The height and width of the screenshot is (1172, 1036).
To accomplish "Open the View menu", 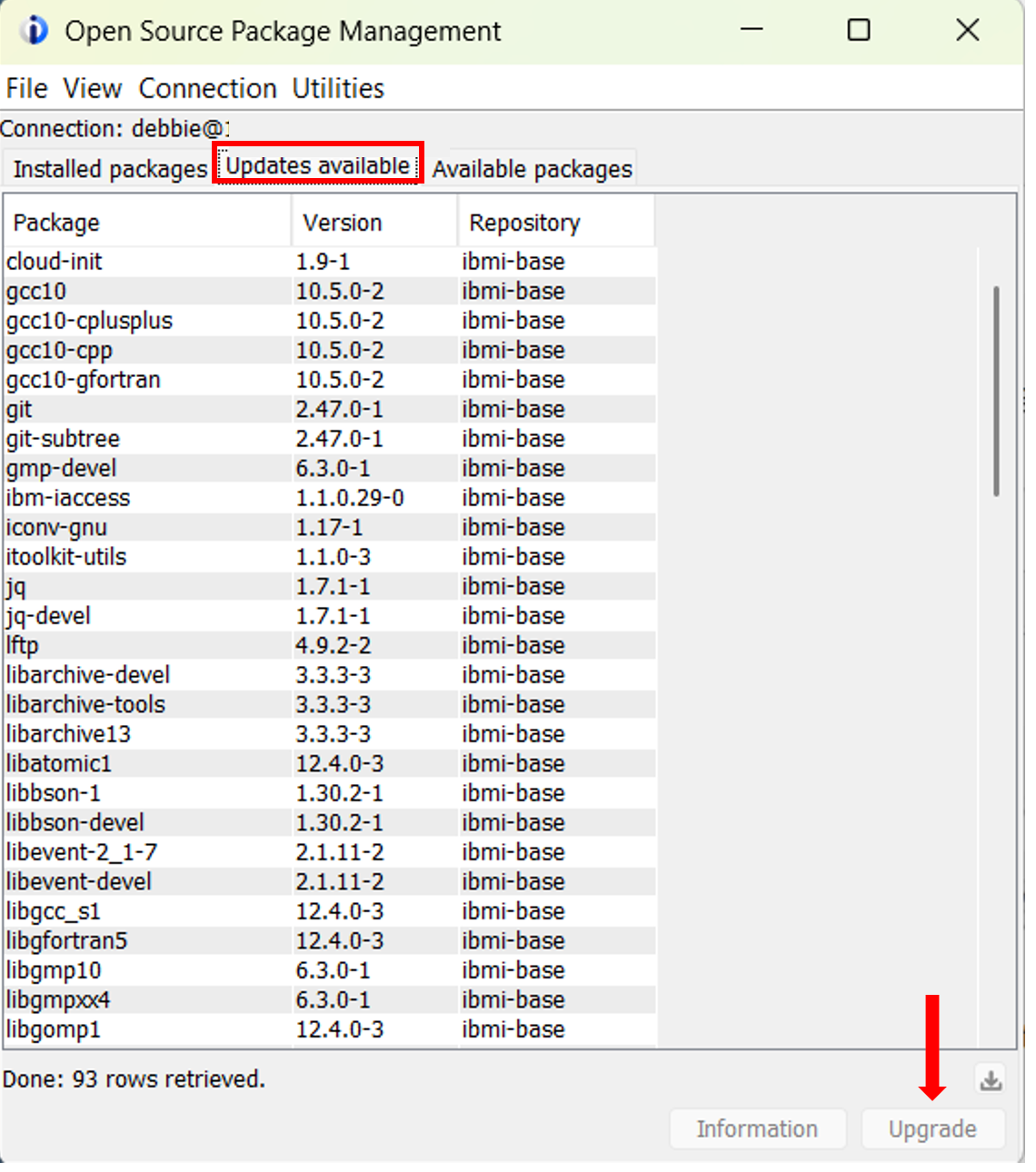I will [92, 87].
